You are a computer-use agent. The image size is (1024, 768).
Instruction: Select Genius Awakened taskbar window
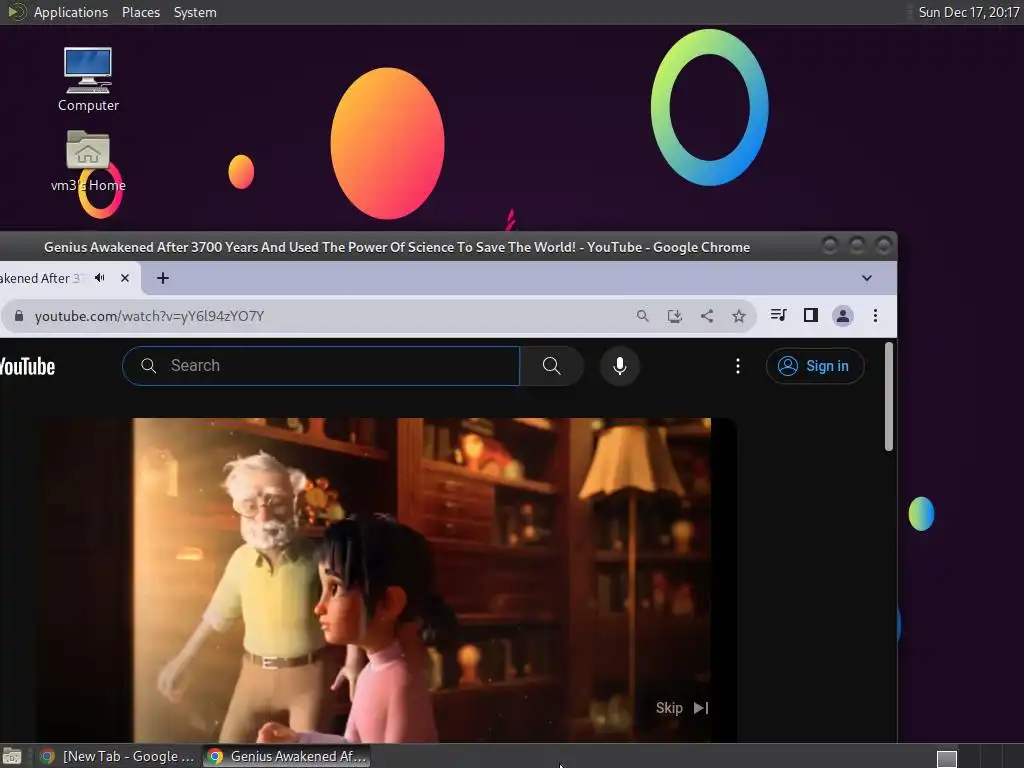click(x=287, y=756)
